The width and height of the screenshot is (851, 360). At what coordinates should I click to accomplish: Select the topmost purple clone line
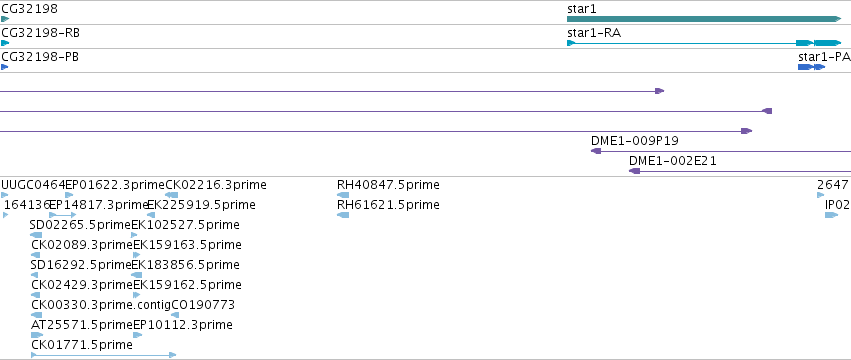[332, 91]
